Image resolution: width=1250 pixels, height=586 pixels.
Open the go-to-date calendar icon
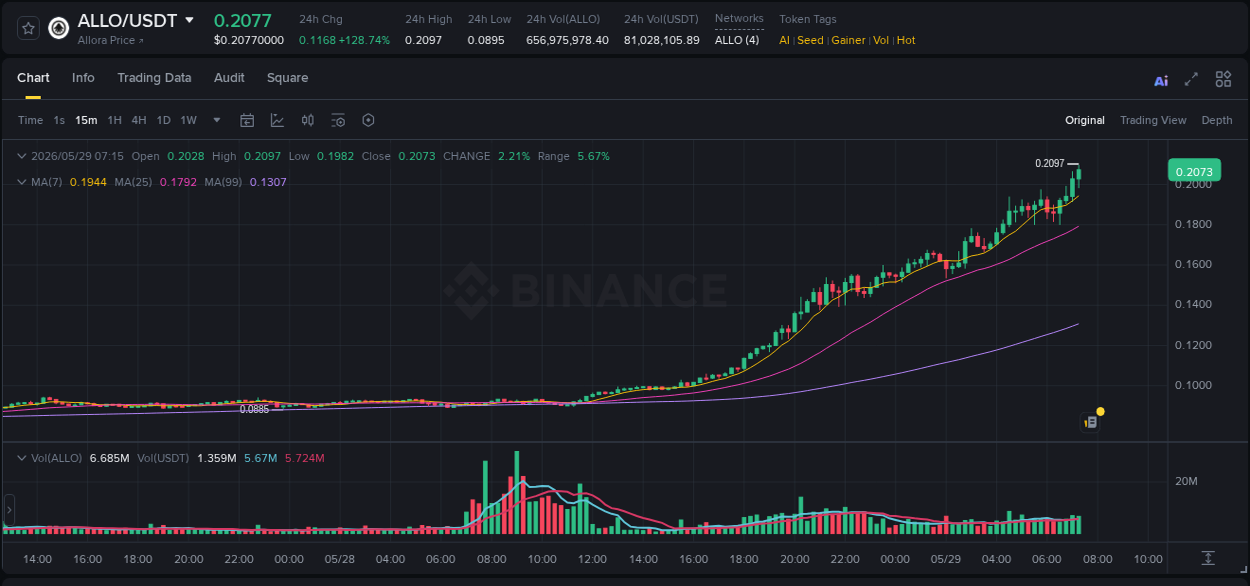pos(247,120)
